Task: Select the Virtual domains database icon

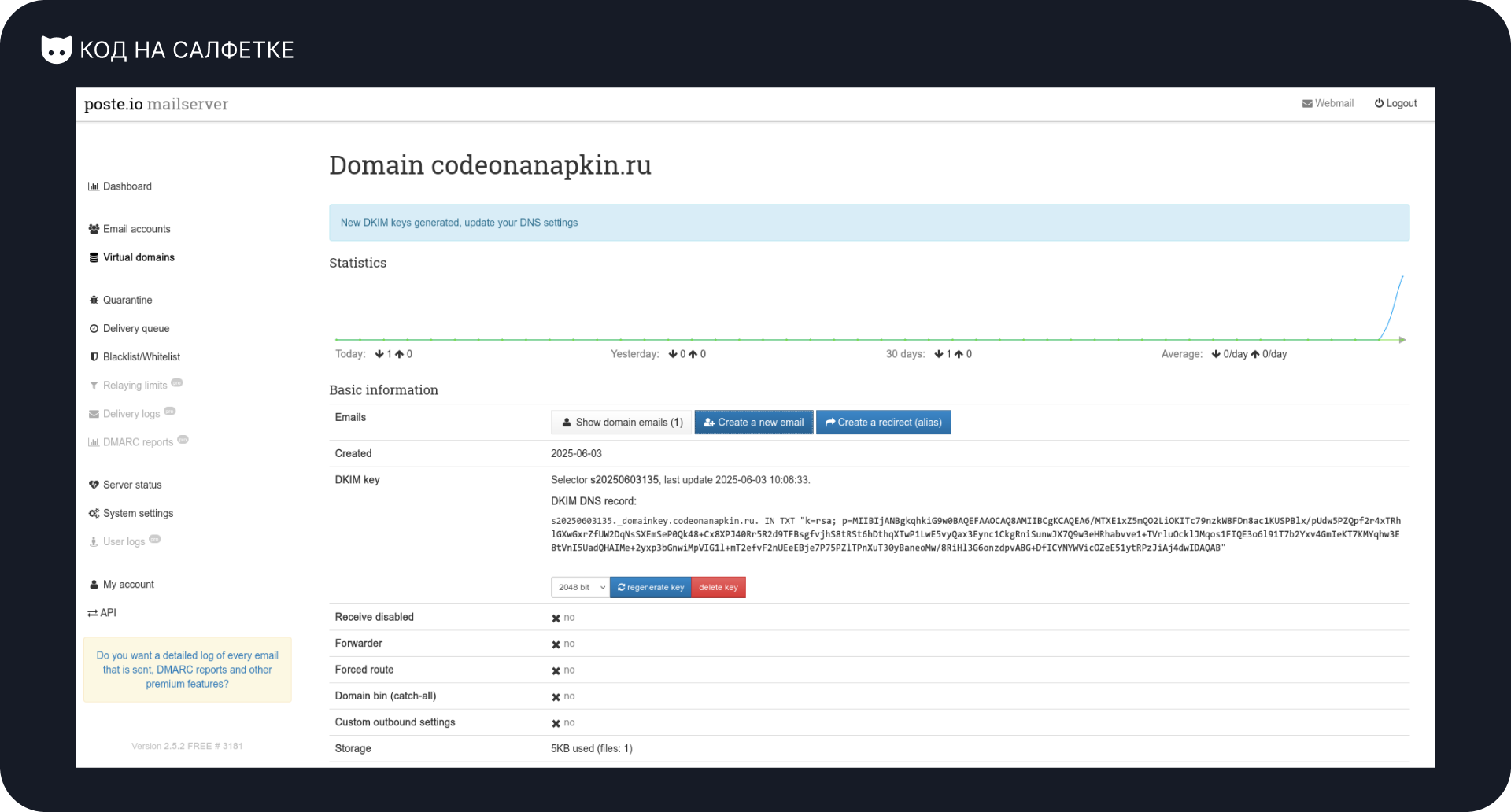Action: [x=94, y=257]
